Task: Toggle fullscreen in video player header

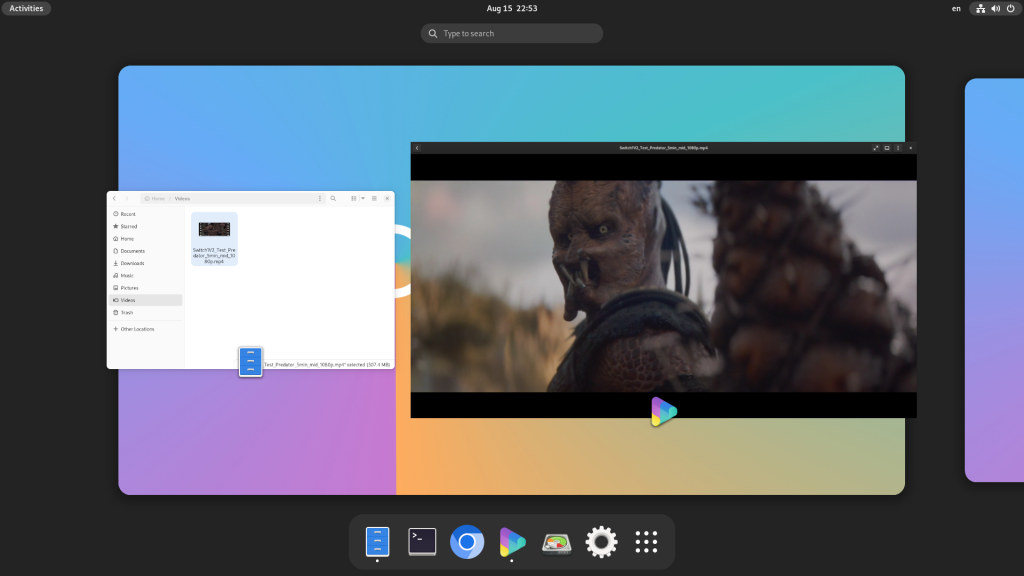Action: tap(876, 148)
